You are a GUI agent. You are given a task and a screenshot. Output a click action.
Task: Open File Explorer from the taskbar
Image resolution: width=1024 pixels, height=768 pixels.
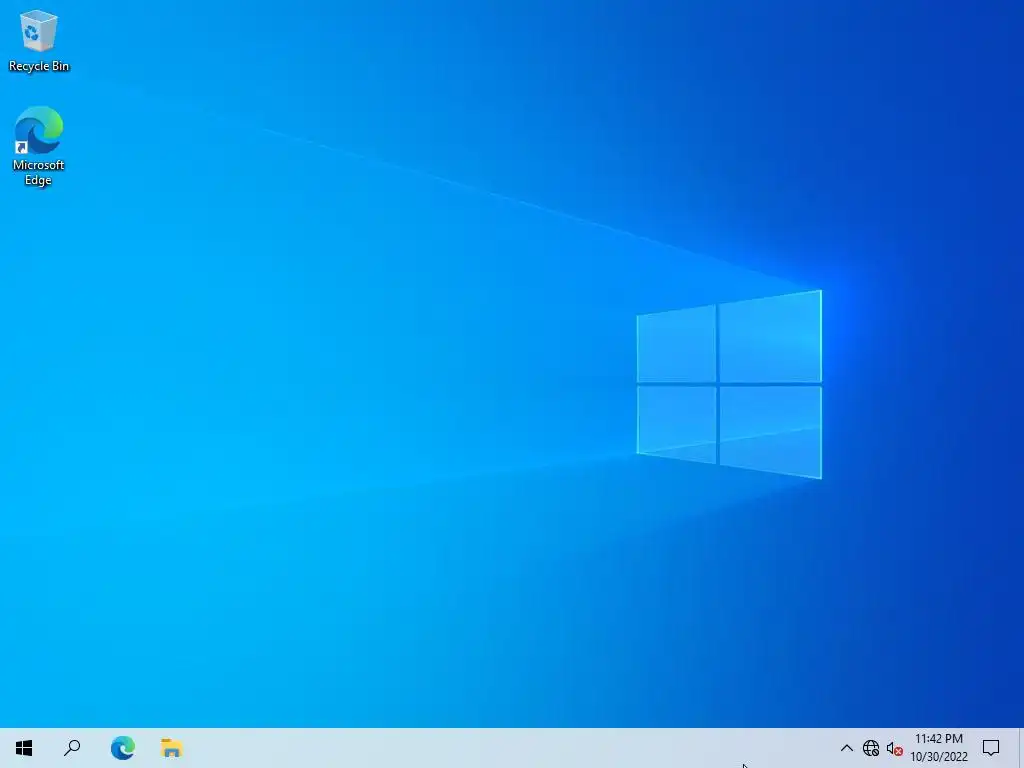click(172, 748)
